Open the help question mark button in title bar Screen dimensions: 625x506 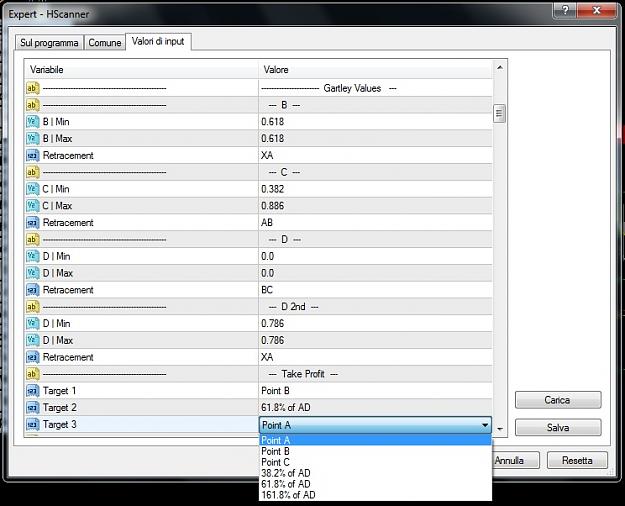tap(564, 10)
